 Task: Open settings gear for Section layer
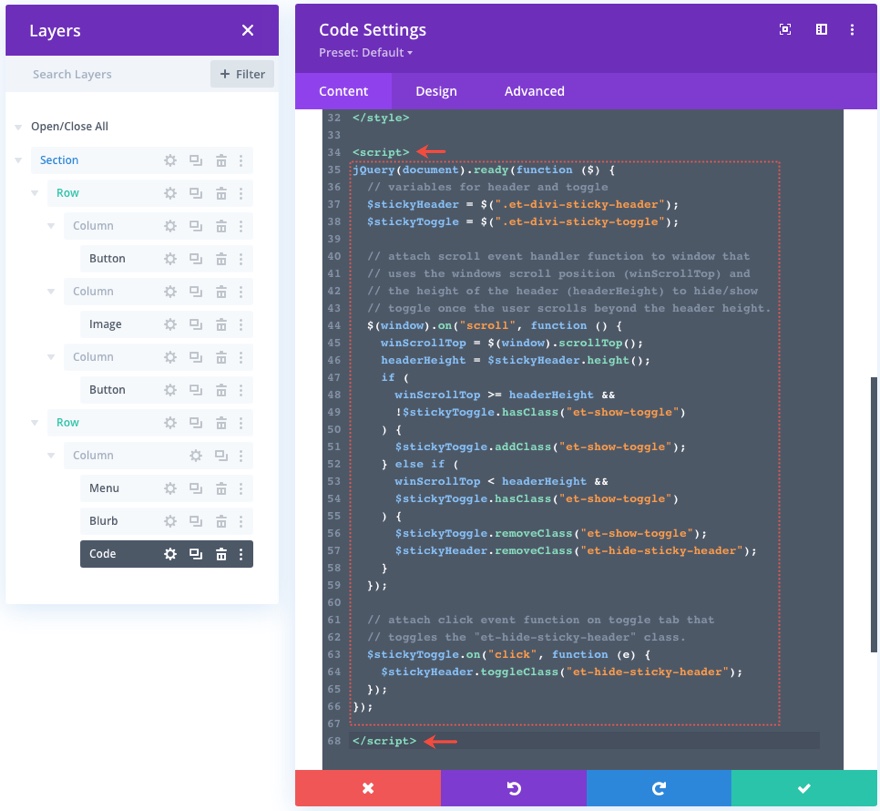click(170, 161)
